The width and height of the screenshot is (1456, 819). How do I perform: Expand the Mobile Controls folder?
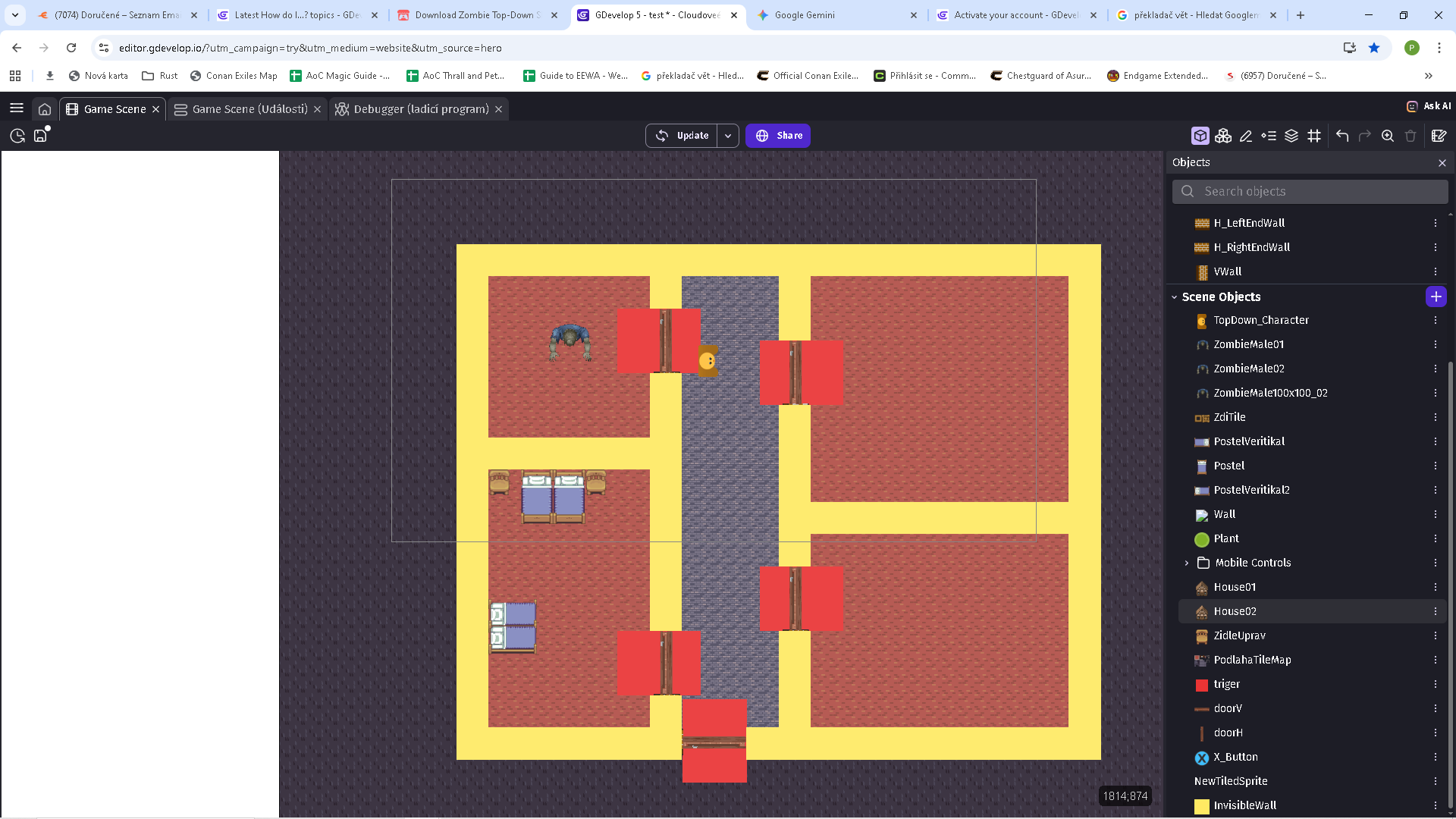point(1187,563)
